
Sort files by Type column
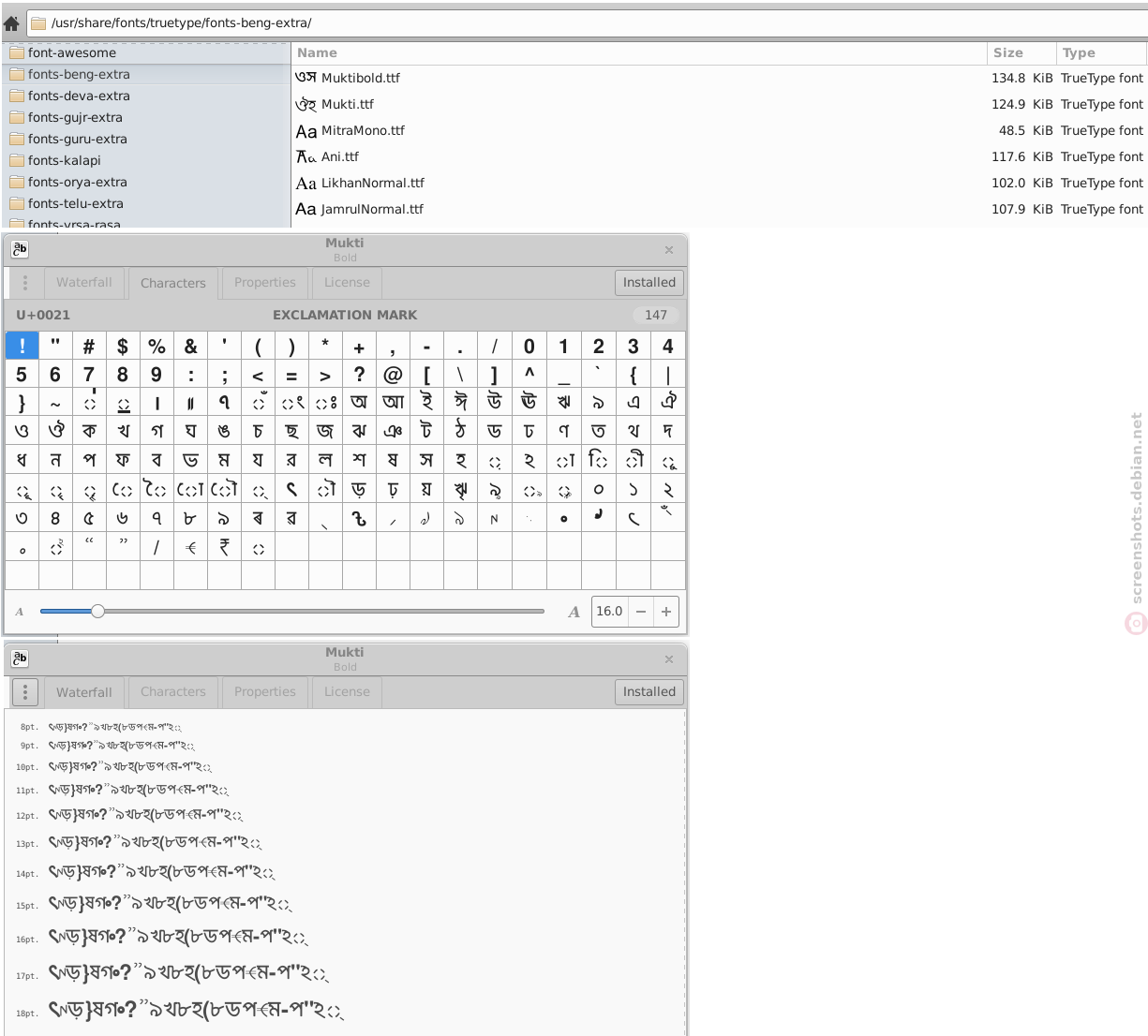(x=1101, y=52)
